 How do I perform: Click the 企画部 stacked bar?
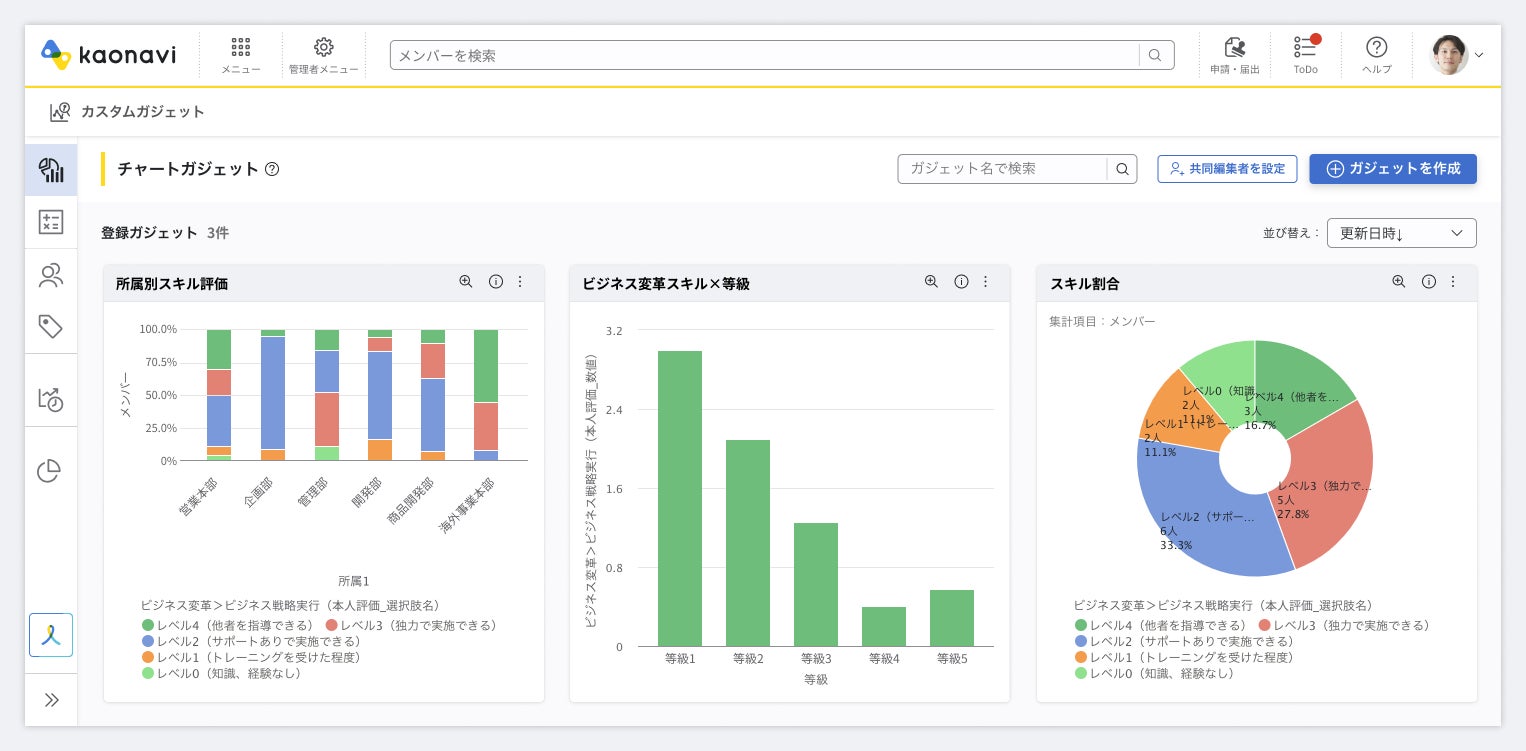(273, 395)
